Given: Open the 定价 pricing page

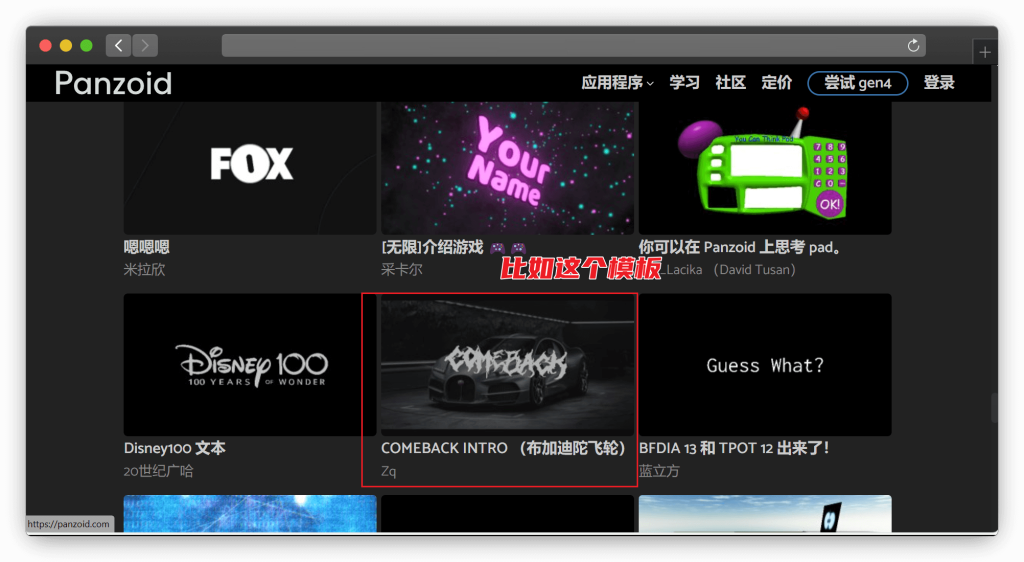Looking at the screenshot, I should click(x=776, y=83).
